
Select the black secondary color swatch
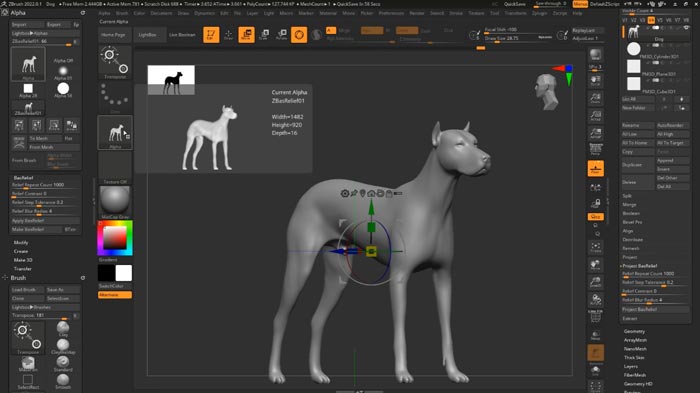pyautogui.click(x=106, y=272)
